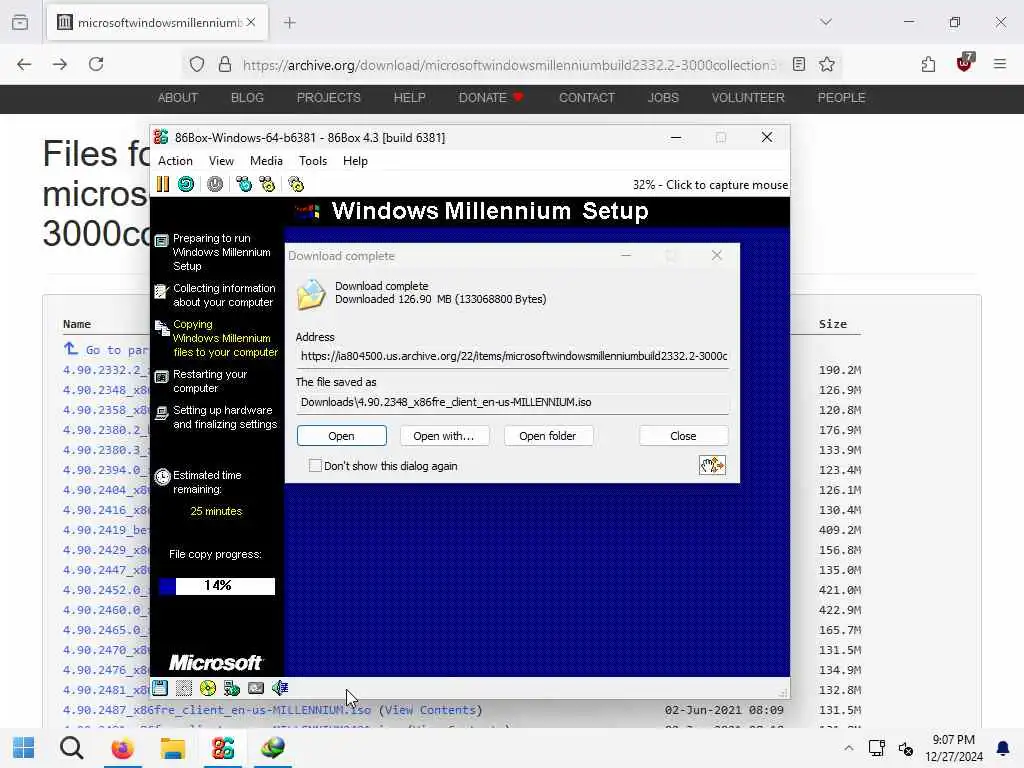The image size is (1024, 768).
Task: Open 86Box settings gear icon
Action: click(296, 184)
